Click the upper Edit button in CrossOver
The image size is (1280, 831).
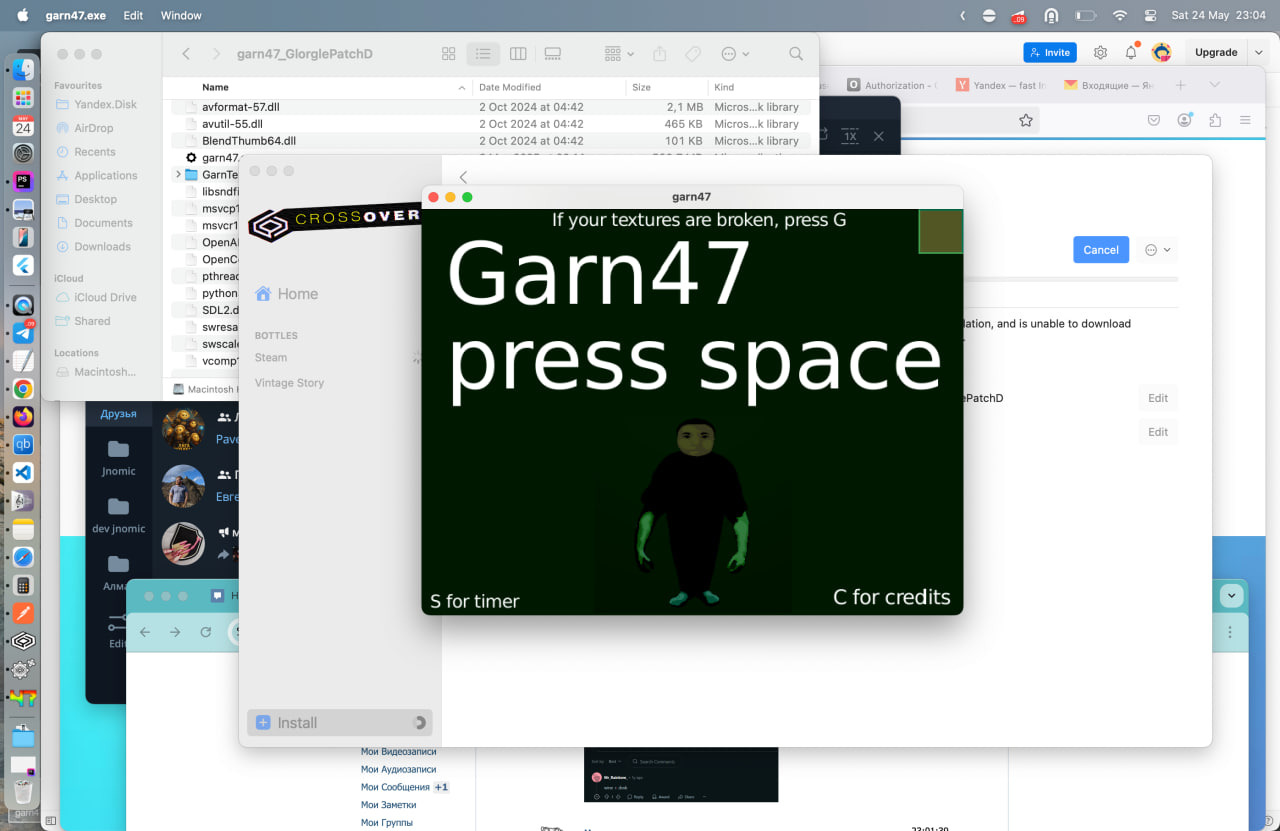pos(1158,398)
